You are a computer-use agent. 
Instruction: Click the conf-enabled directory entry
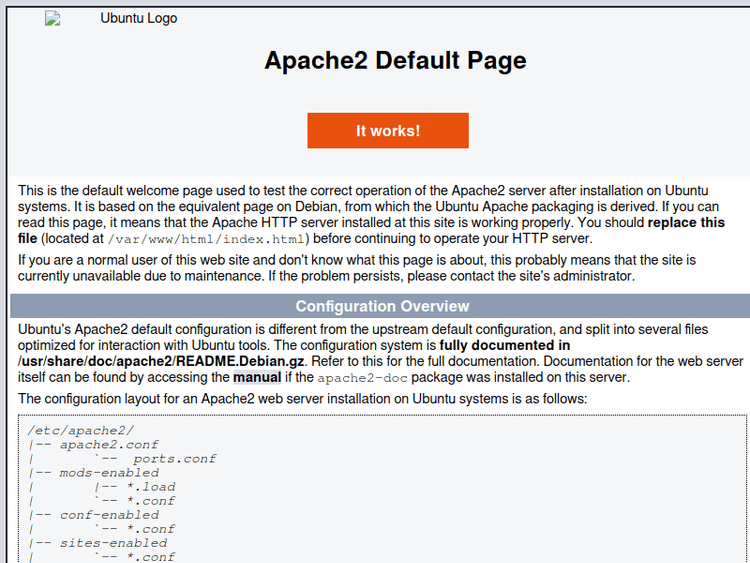(108, 515)
